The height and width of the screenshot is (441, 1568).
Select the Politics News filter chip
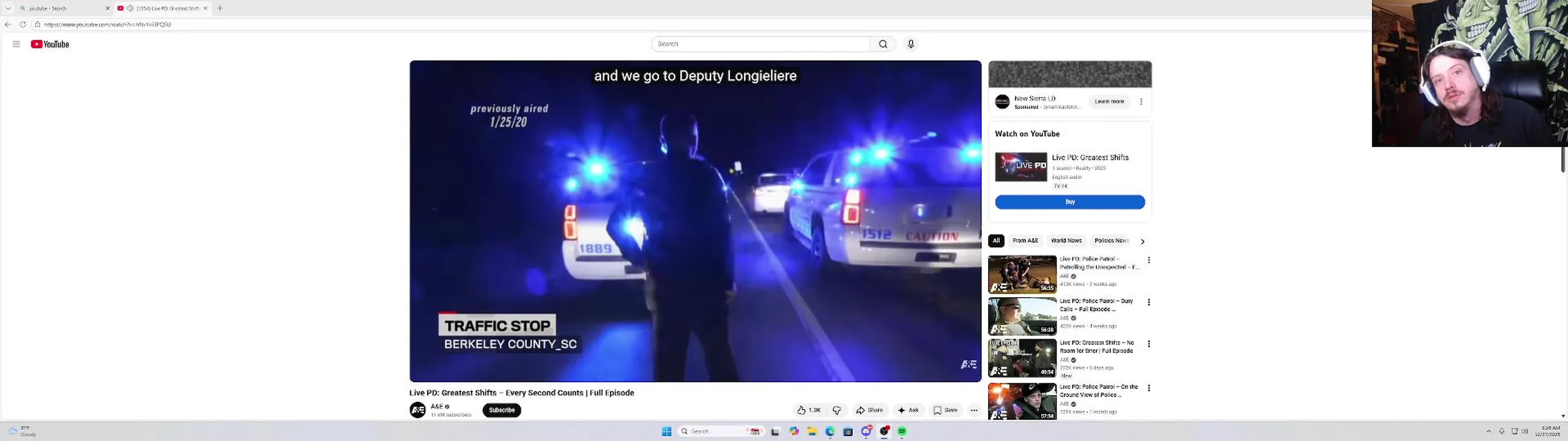tap(1112, 241)
